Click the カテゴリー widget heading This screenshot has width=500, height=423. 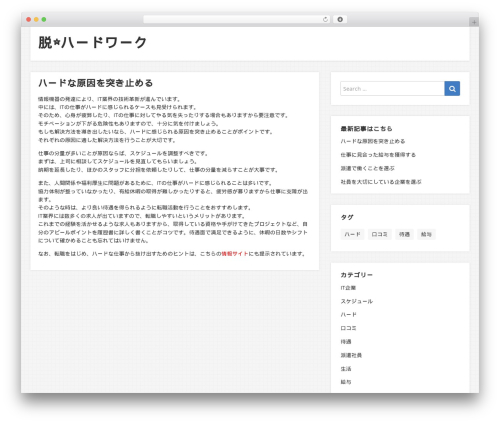pos(356,275)
